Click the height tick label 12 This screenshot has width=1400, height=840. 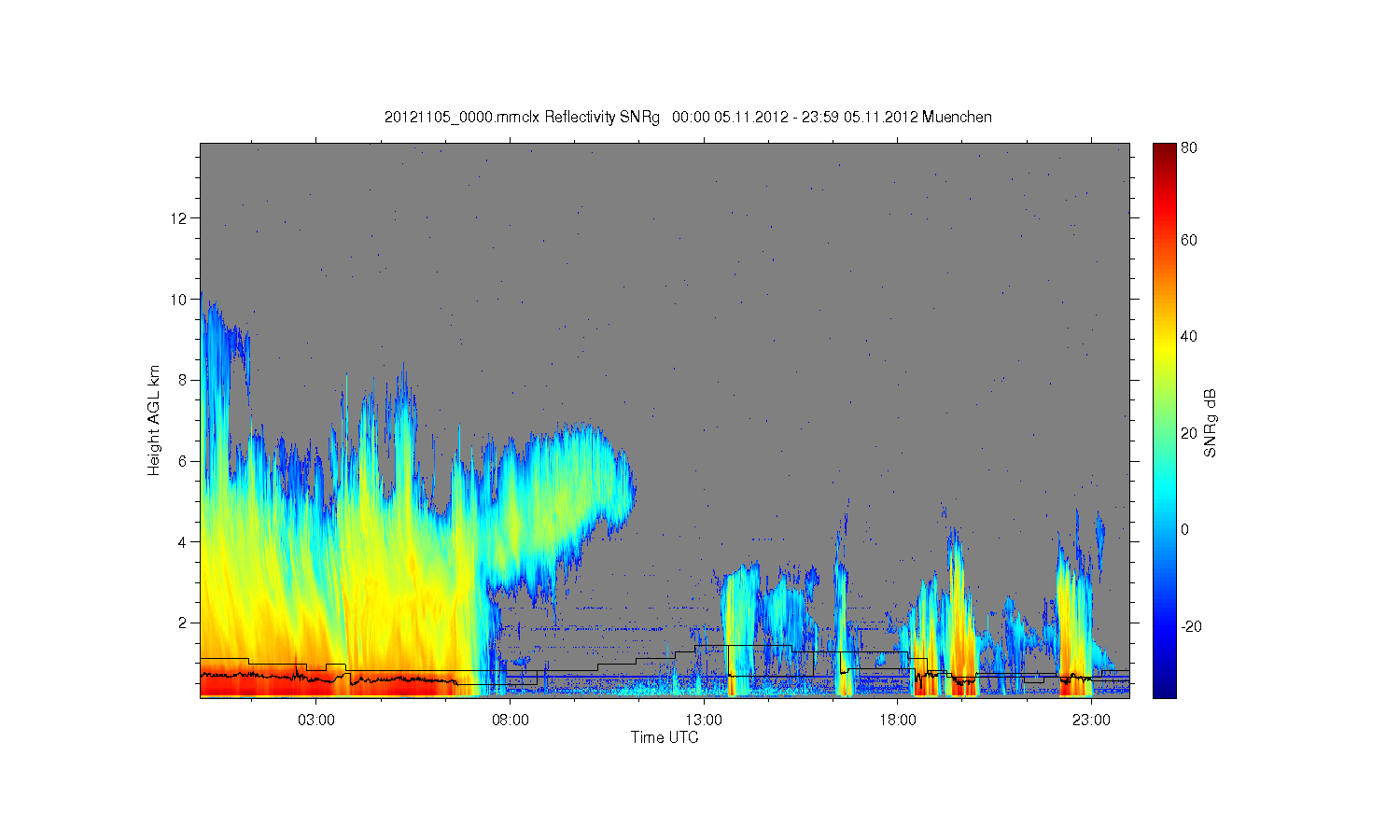coord(178,218)
